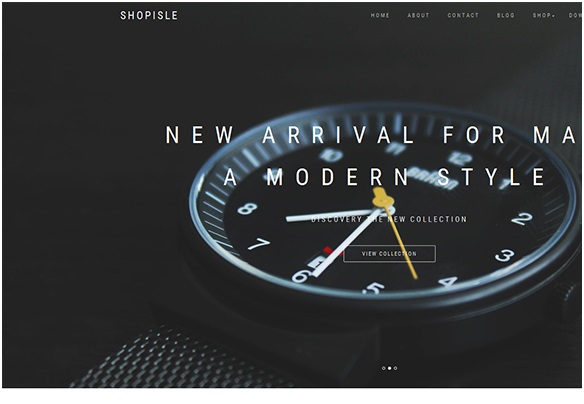
Task: Click the View Collection button
Action: [389, 254]
